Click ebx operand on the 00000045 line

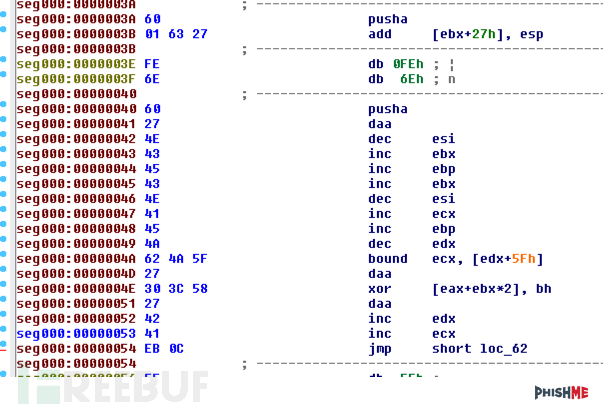click(x=444, y=184)
